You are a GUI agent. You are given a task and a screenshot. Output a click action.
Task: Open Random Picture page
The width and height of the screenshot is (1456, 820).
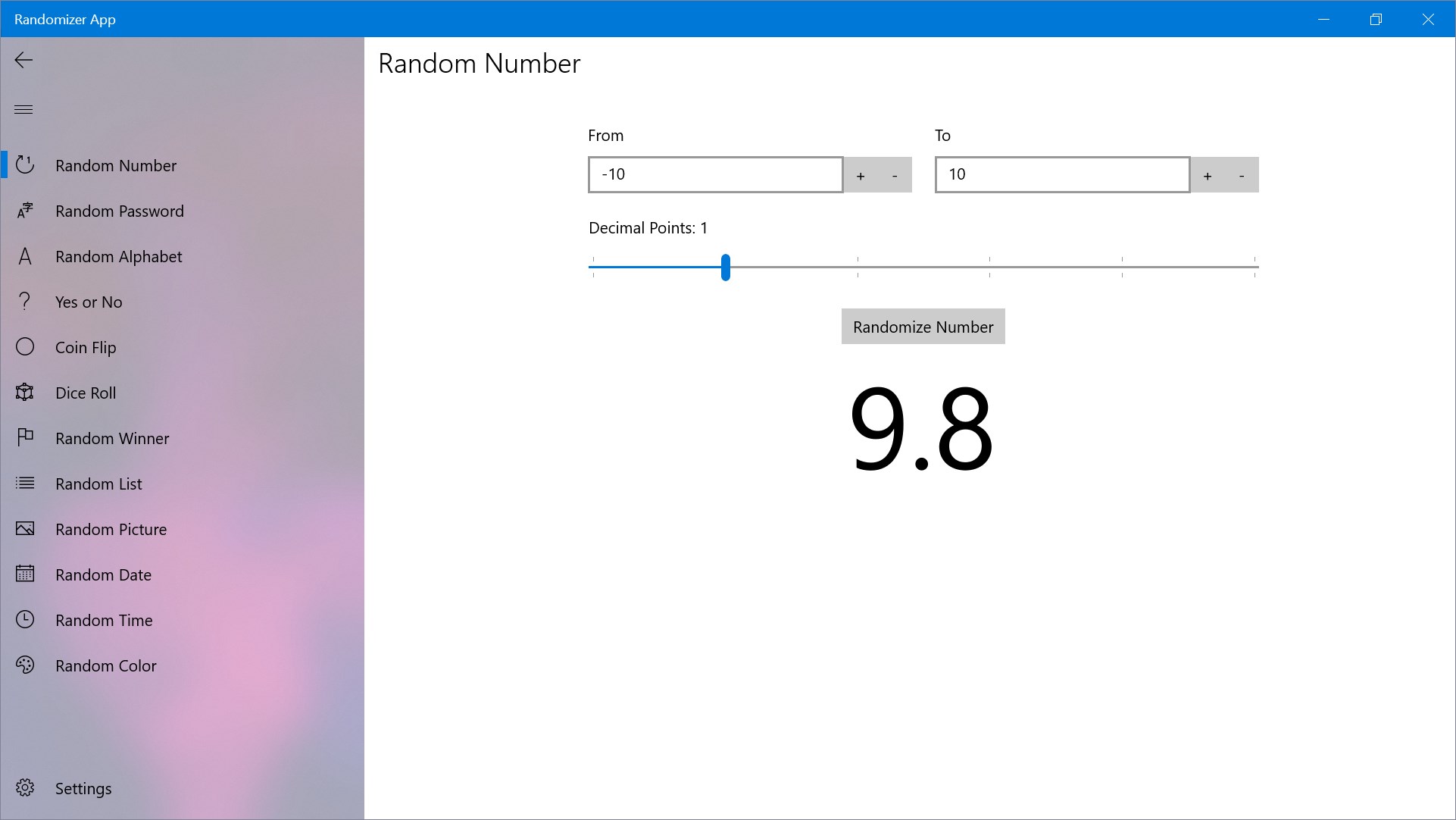pyautogui.click(x=183, y=529)
